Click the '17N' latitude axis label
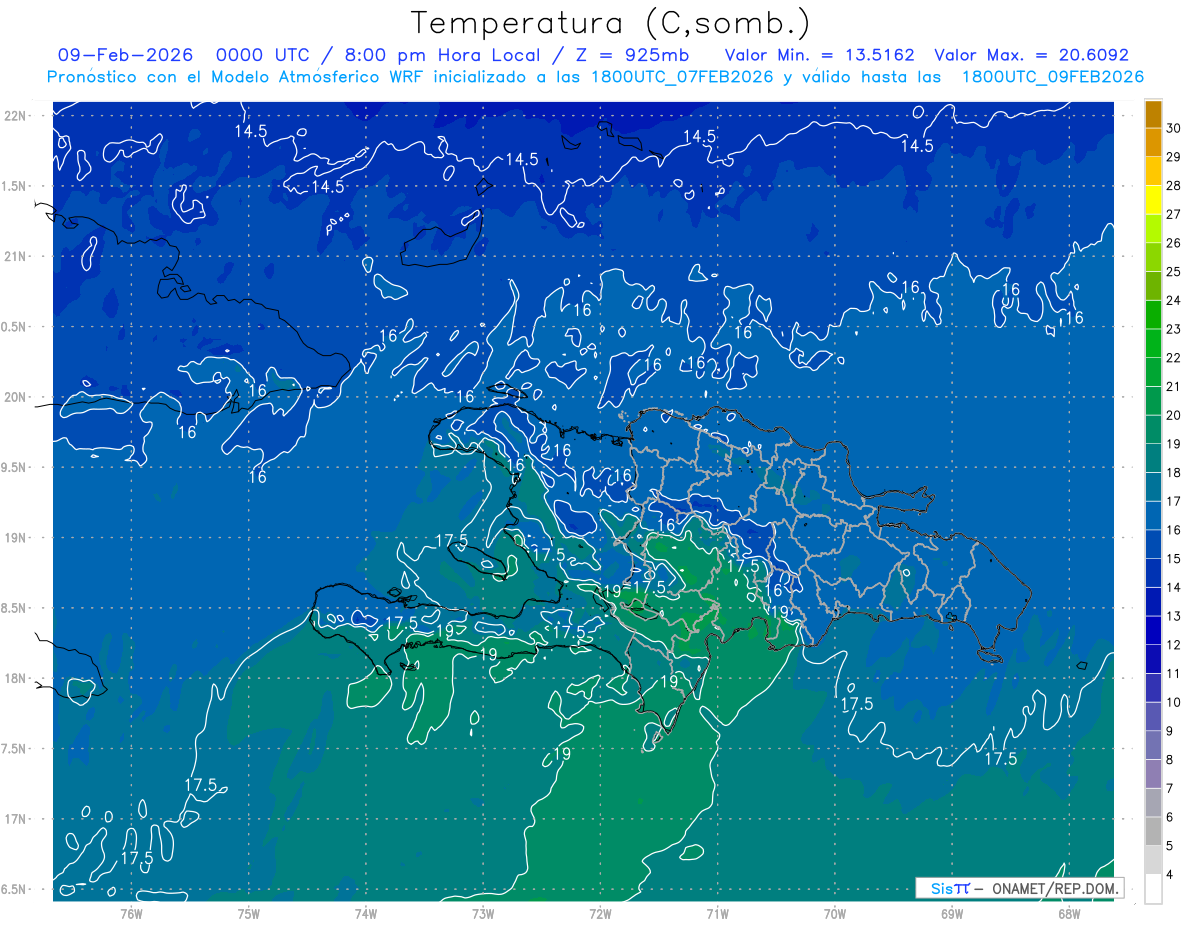The height and width of the screenshot is (927, 1200). (16, 819)
